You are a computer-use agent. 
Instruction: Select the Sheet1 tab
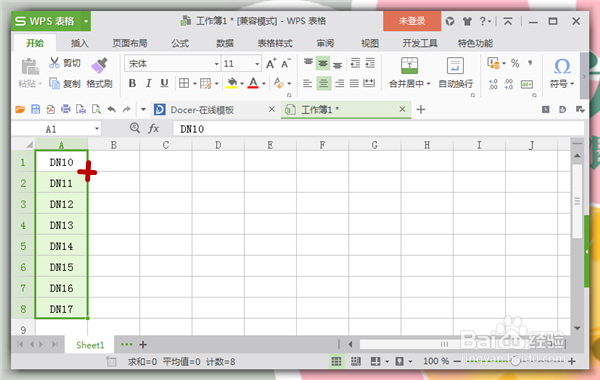coord(90,345)
